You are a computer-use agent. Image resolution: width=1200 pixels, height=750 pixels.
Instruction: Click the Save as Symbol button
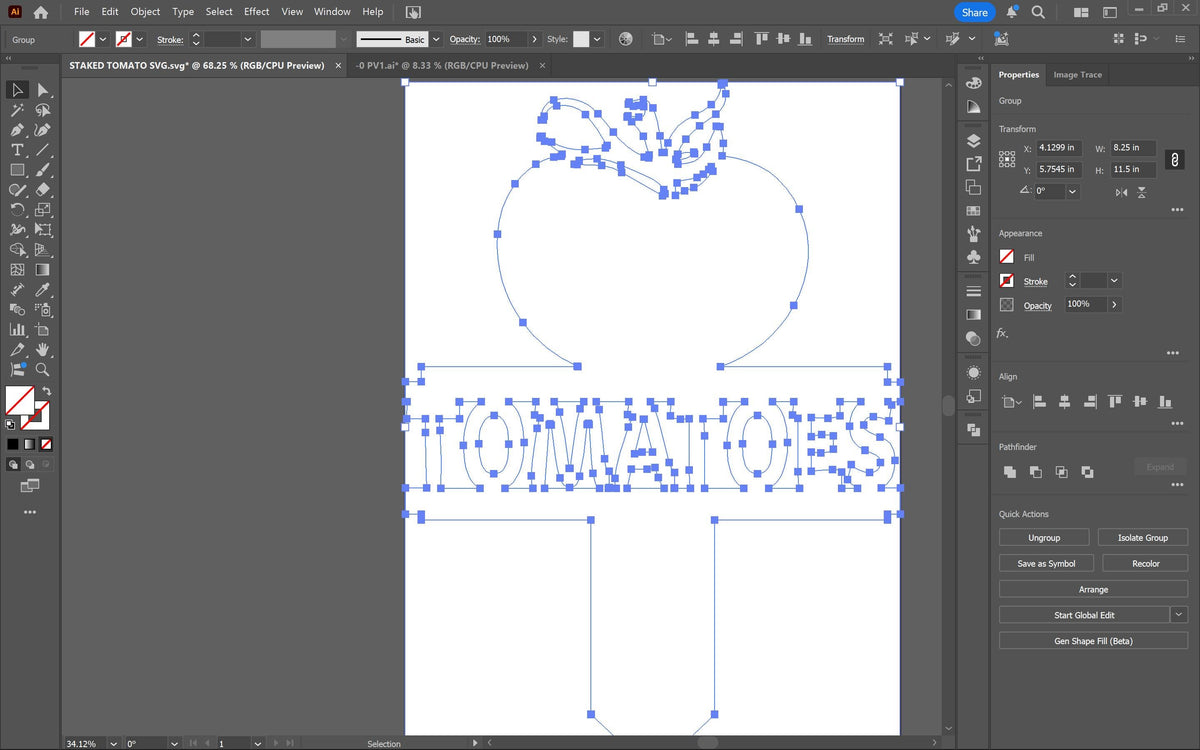[1046, 564]
